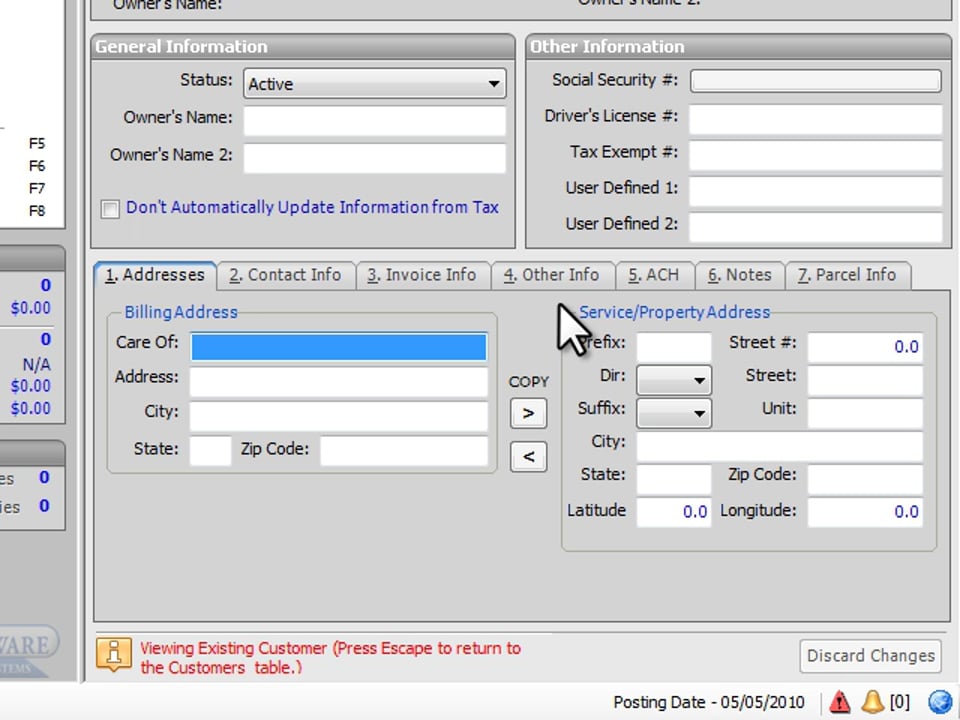The width and height of the screenshot is (960, 720).
Task: Click the N/A value in left panel
Action: pos(37,365)
